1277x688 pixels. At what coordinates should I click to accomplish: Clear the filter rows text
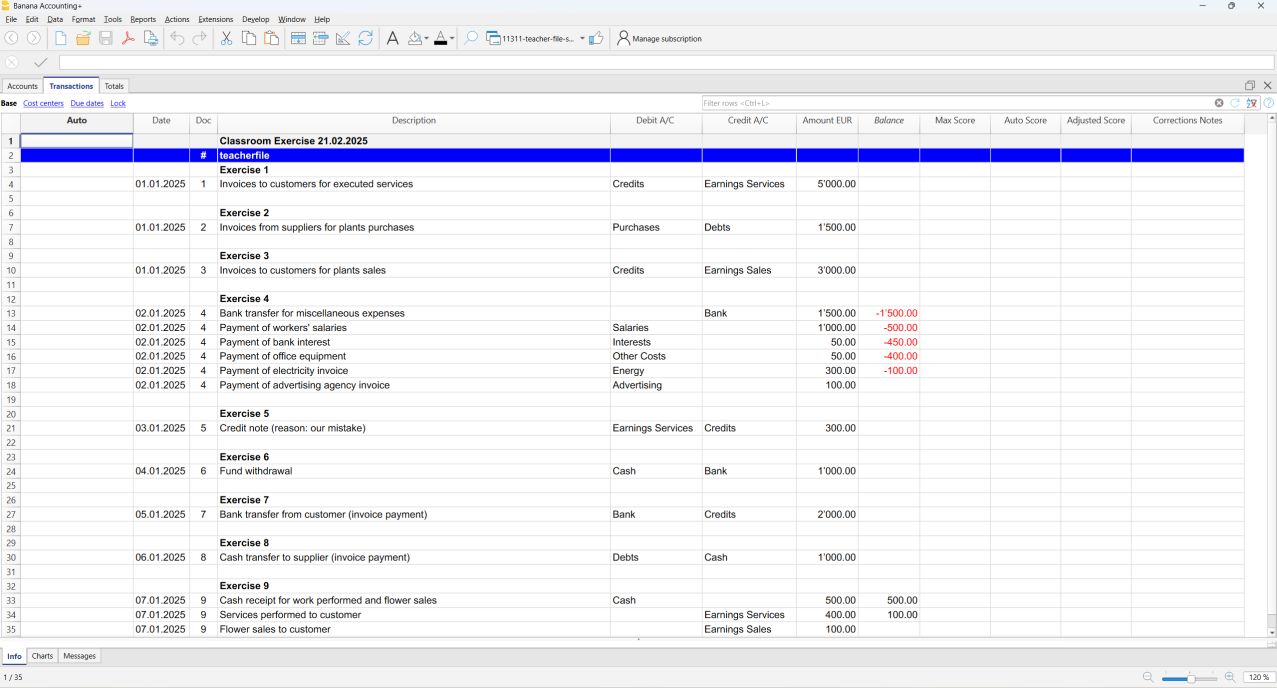coord(1219,103)
